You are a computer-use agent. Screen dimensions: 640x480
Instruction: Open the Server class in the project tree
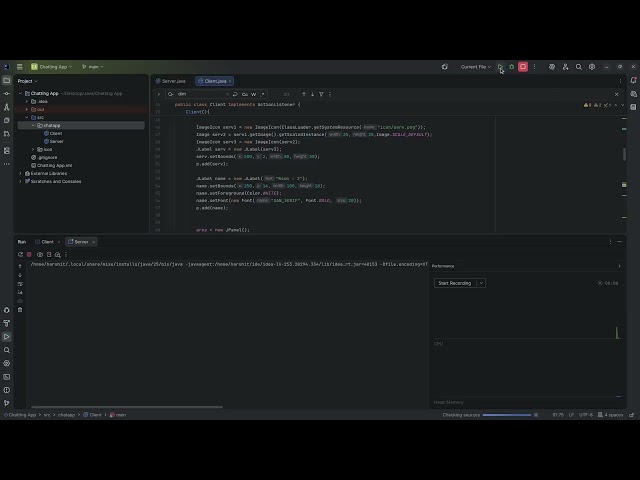click(56, 141)
